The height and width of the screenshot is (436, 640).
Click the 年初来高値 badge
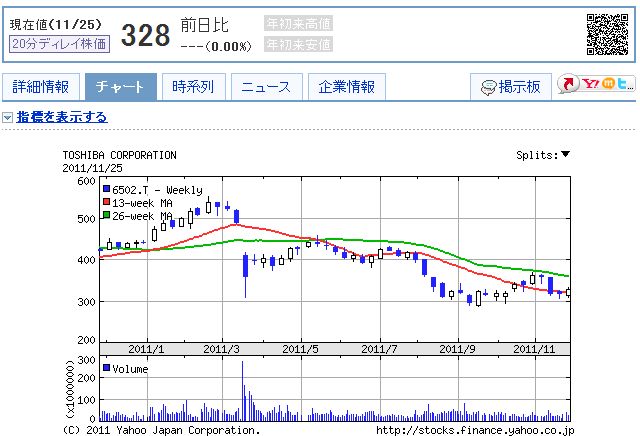[x=298, y=24]
